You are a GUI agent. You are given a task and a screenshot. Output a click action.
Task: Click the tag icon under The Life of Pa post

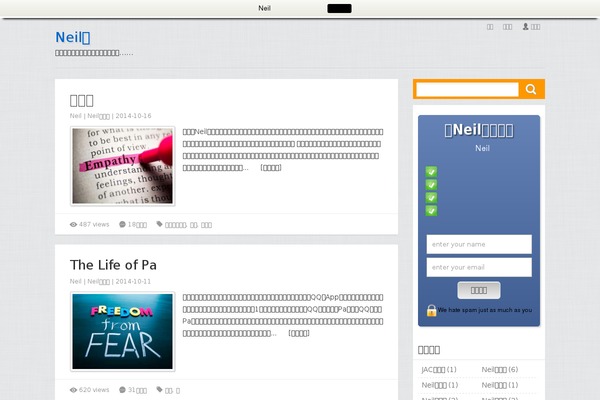tap(159, 390)
